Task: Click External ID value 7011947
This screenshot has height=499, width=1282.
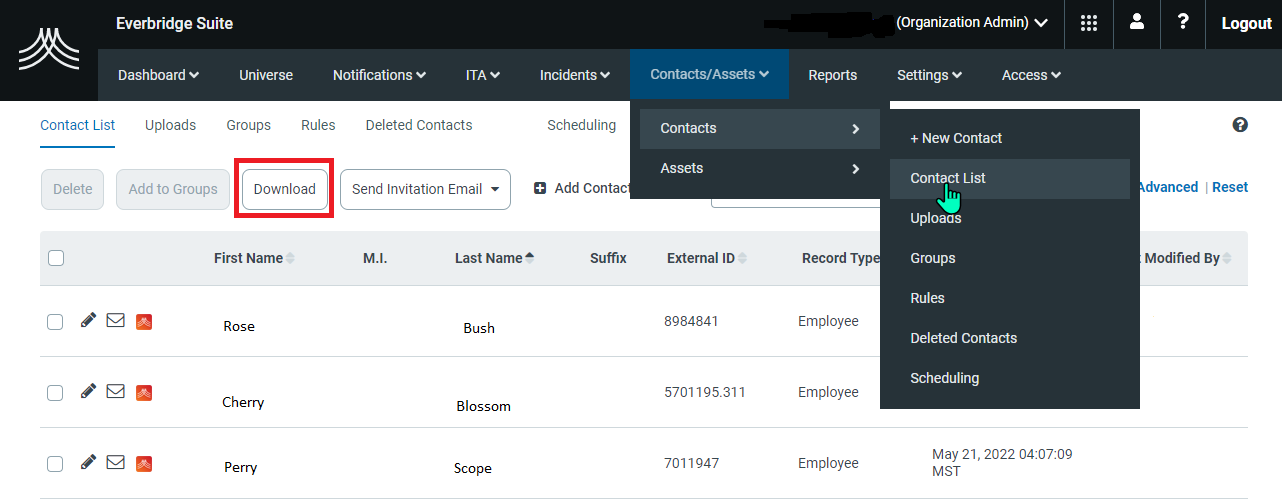Action: point(691,463)
